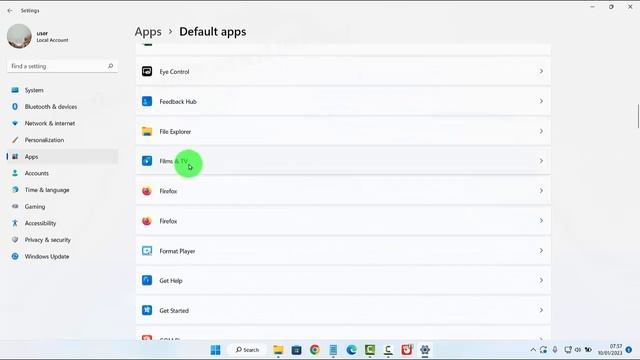Select the Network & internet sidebar icon
Viewport: 640px width, 360px height.
pyautogui.click(x=15, y=123)
